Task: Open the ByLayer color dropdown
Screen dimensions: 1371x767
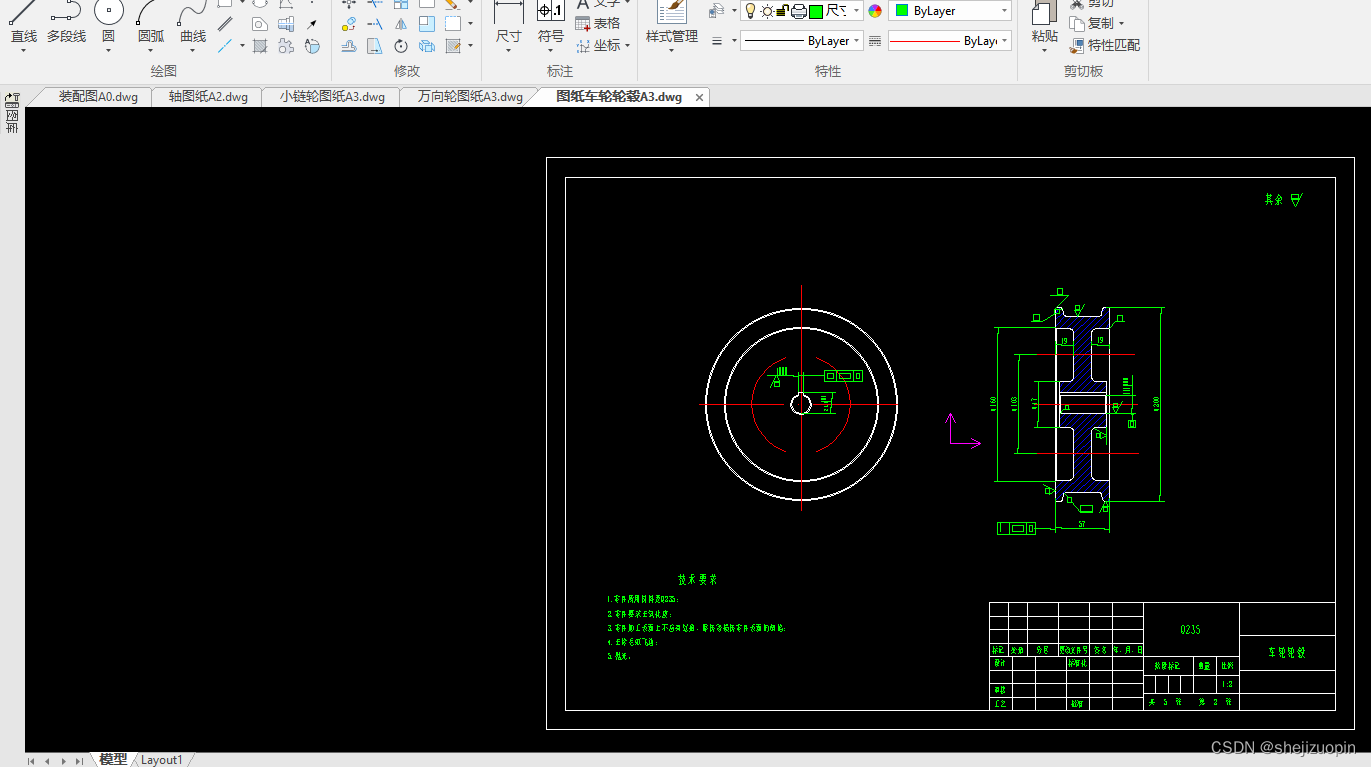Action: click(x=950, y=11)
